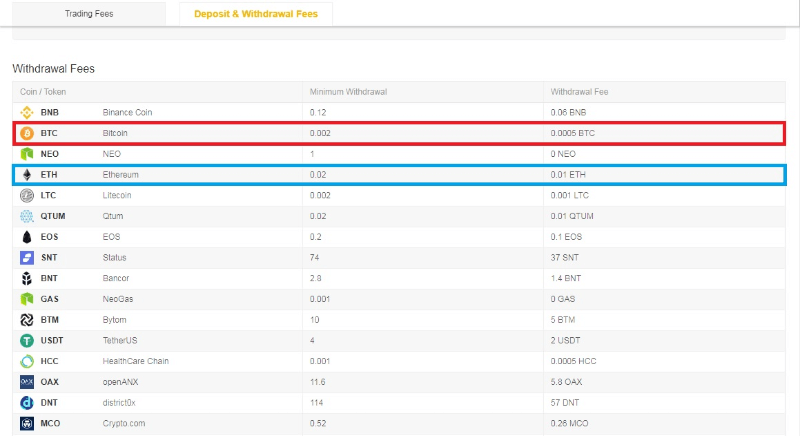
Task: Click the orange Bitcoin icon
Action: click(27, 133)
